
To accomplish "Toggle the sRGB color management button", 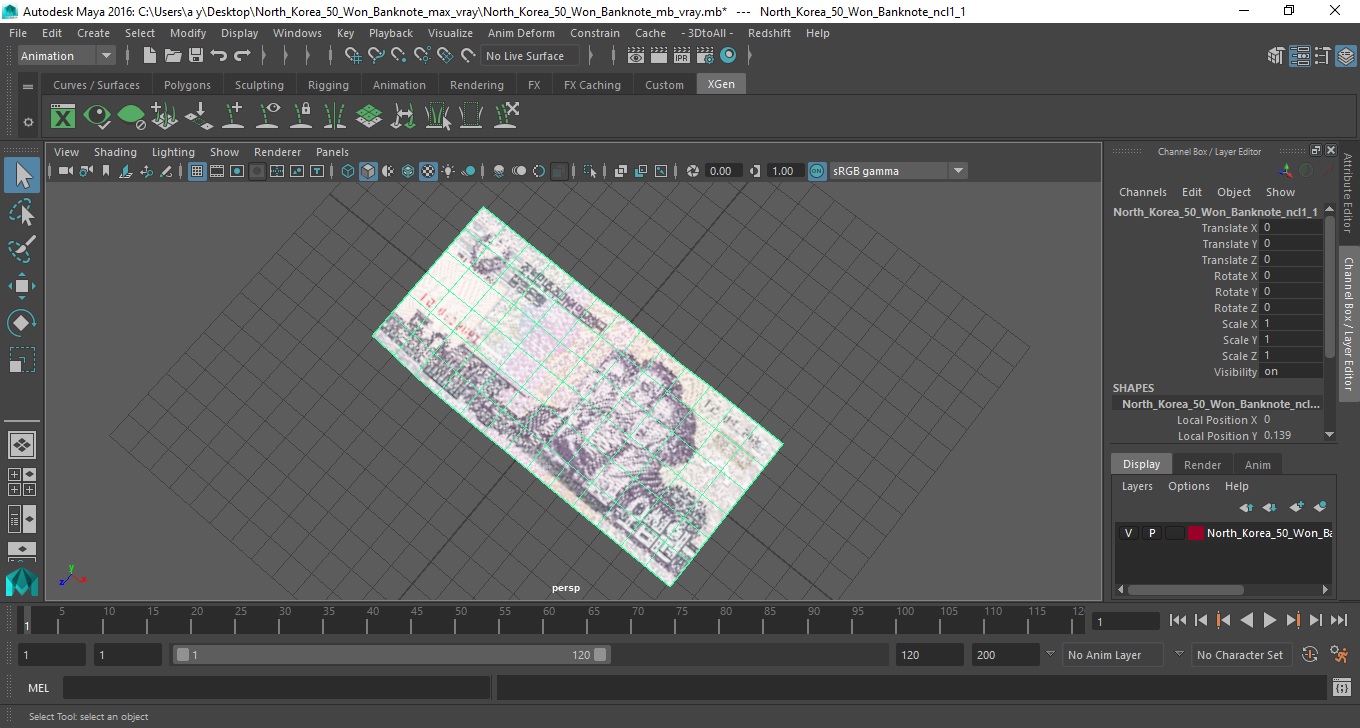I will 817,171.
